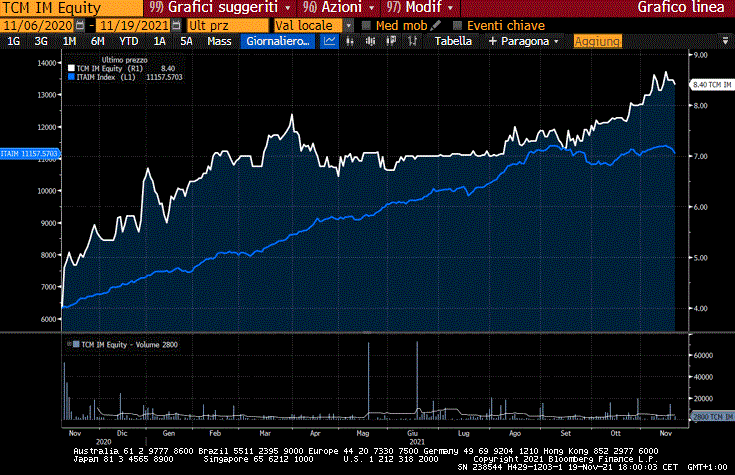The height and width of the screenshot is (475, 735).
Task: Click the end date field 11/19/2021
Action: 134,25
